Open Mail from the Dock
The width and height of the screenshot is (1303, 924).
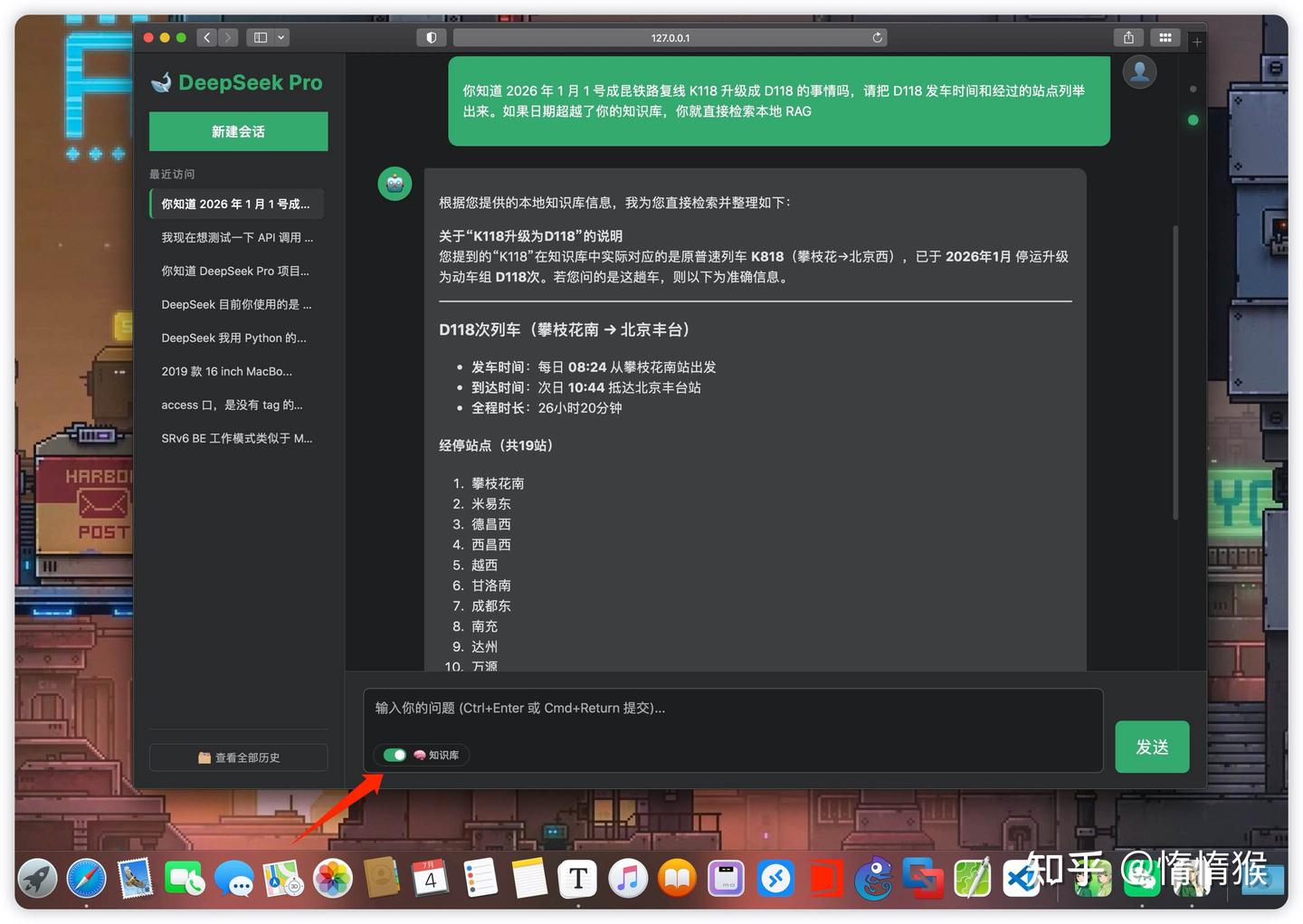(136, 878)
